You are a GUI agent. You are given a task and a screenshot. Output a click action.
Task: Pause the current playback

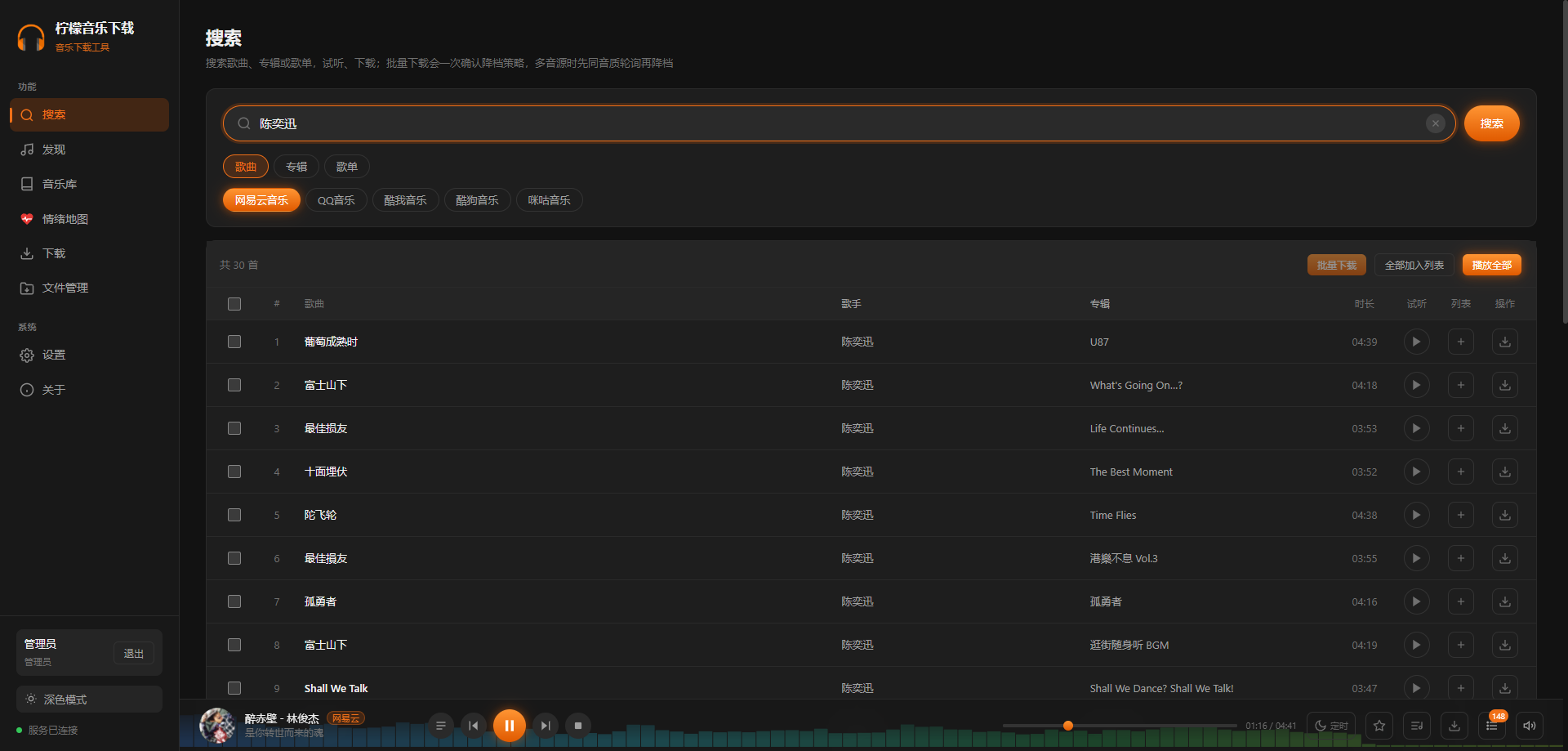click(x=509, y=725)
